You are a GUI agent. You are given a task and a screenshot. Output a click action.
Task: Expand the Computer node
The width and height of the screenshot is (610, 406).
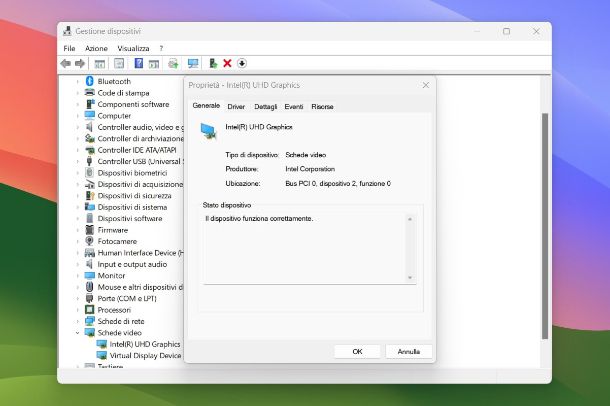[x=77, y=116]
